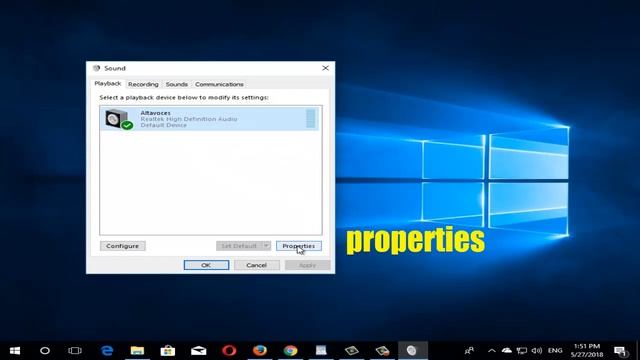Open the volume speaker tray icon

(x=537, y=351)
